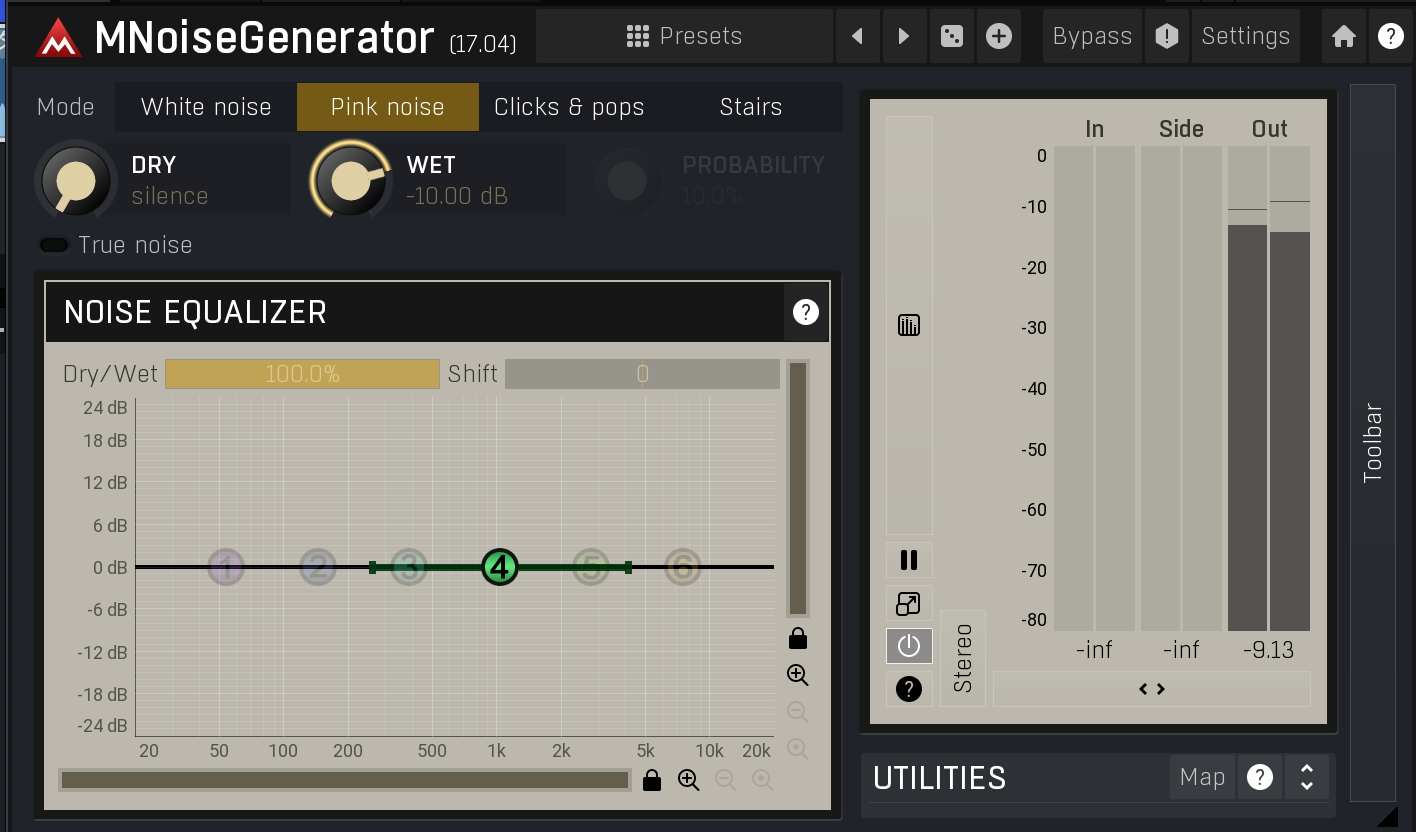Viewport: 1416px width, 832px height.
Task: Click the resize corner triangle icon
Action: (x=1388, y=817)
